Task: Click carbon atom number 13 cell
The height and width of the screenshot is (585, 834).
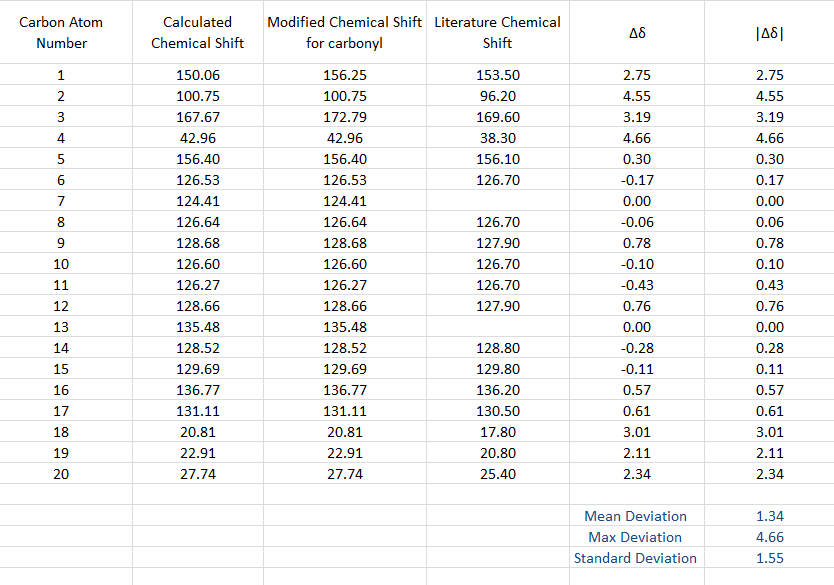Action: click(x=61, y=327)
